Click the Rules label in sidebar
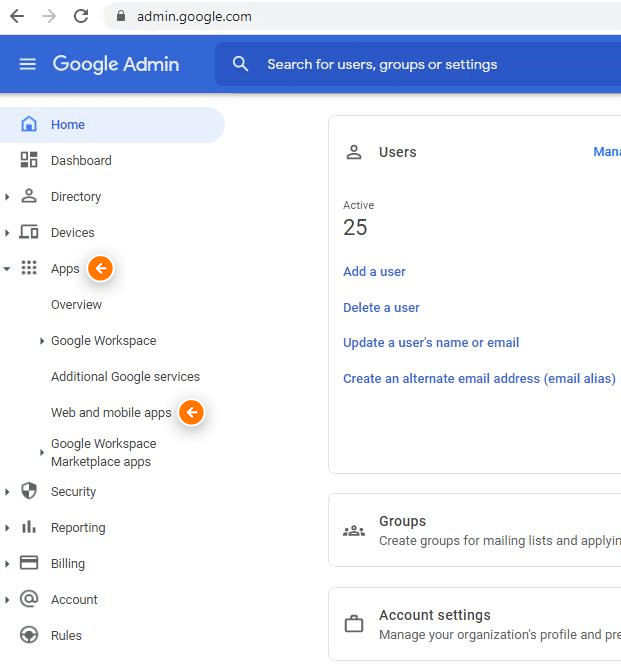621x668 pixels. (x=66, y=635)
